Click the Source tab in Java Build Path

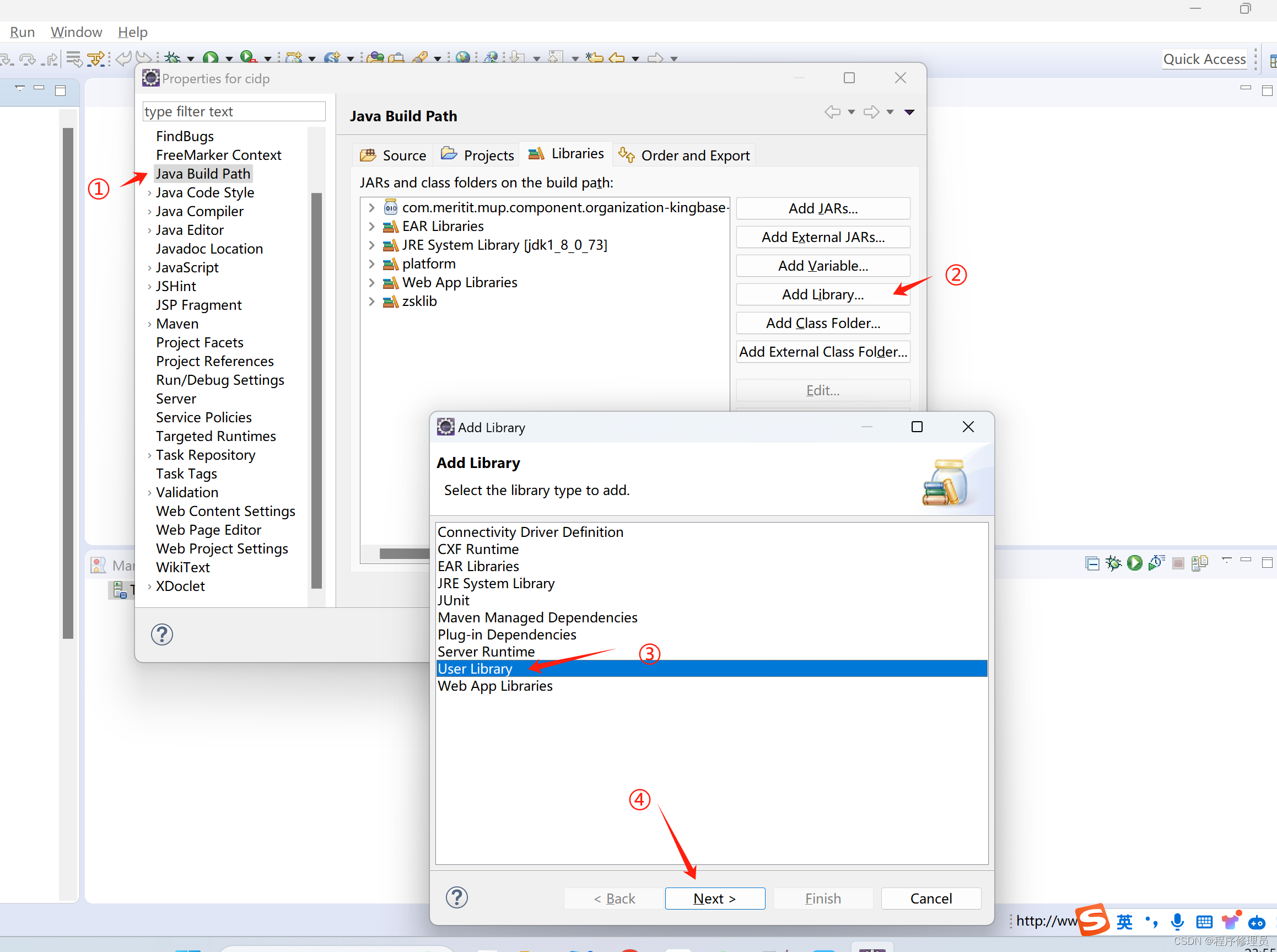(x=398, y=154)
